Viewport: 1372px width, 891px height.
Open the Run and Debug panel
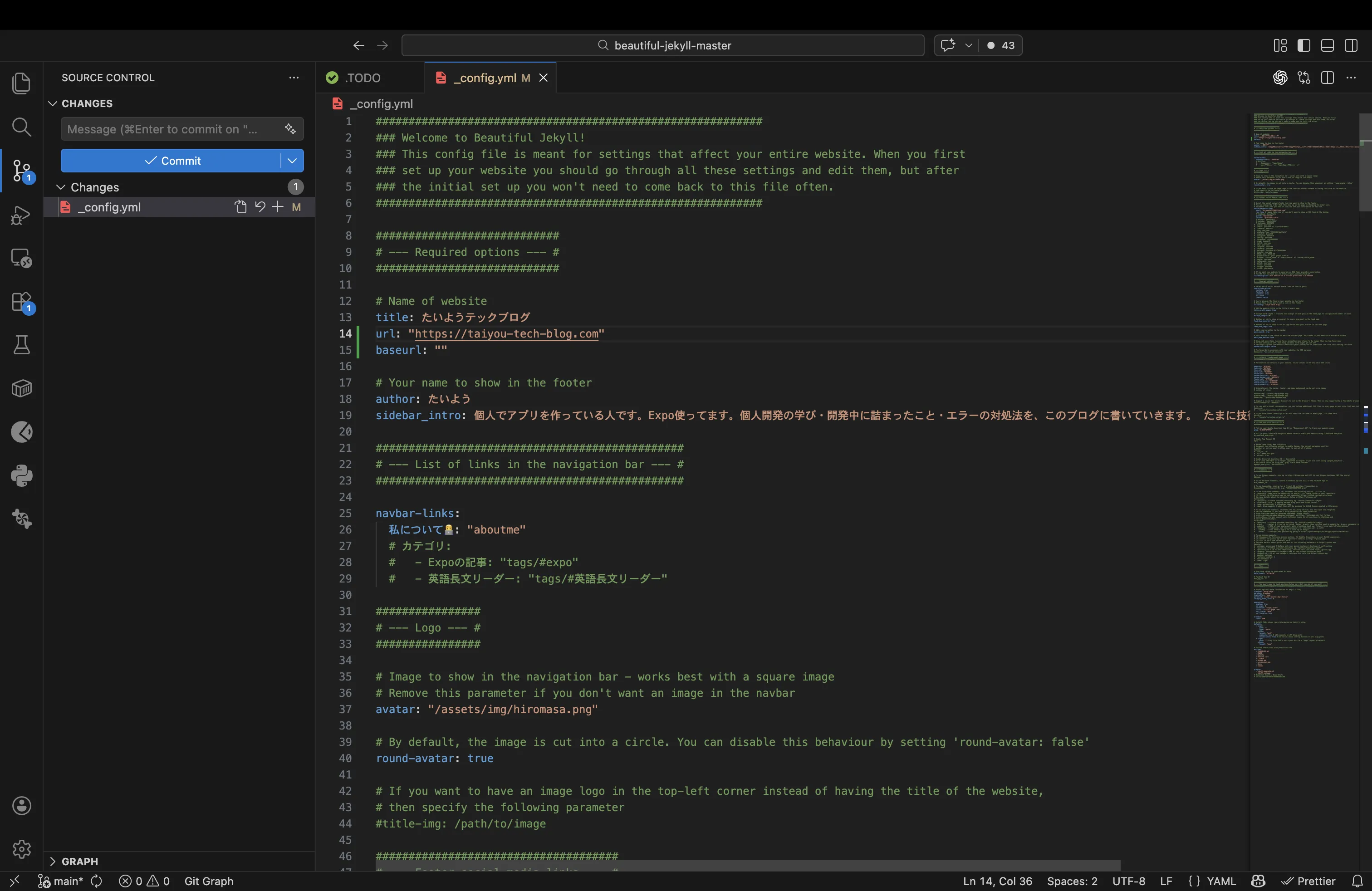click(21, 215)
